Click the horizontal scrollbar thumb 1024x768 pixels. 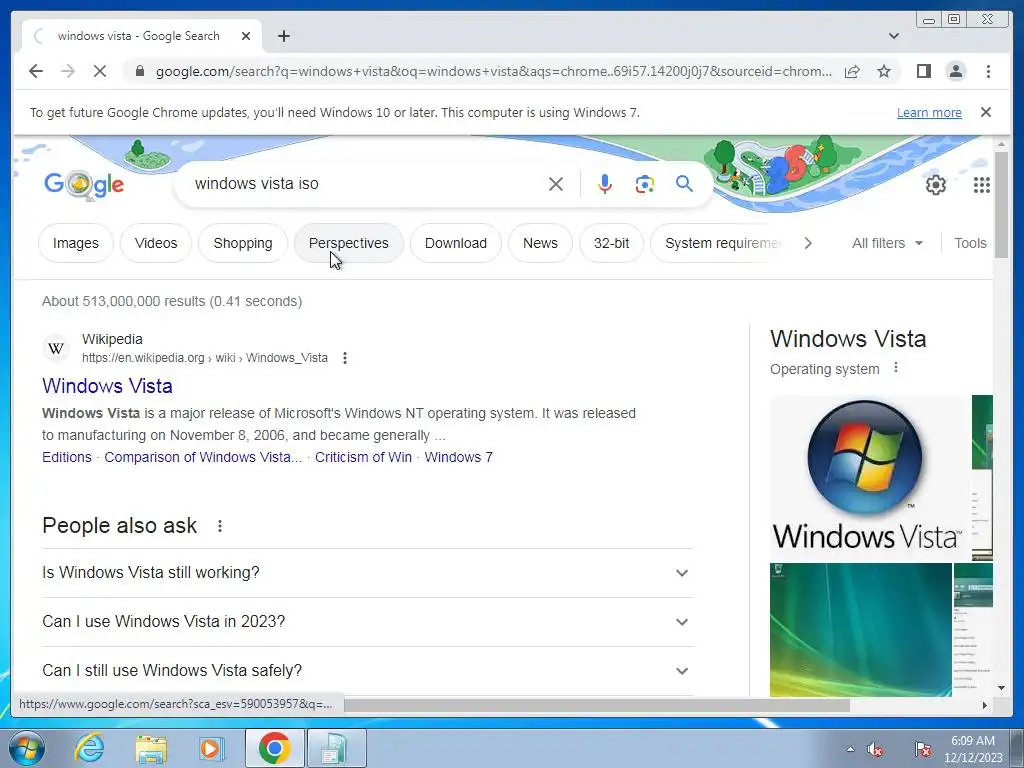[x=597, y=705]
